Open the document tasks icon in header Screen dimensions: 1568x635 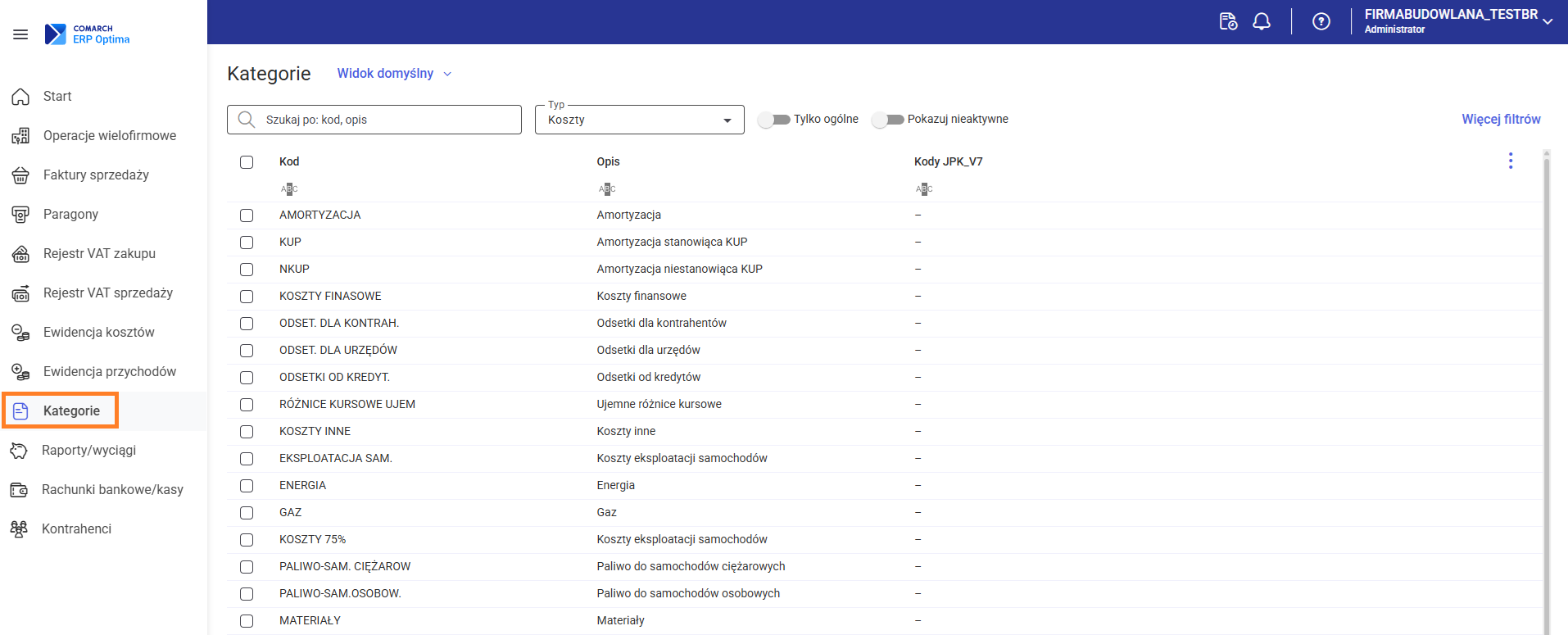(1228, 21)
